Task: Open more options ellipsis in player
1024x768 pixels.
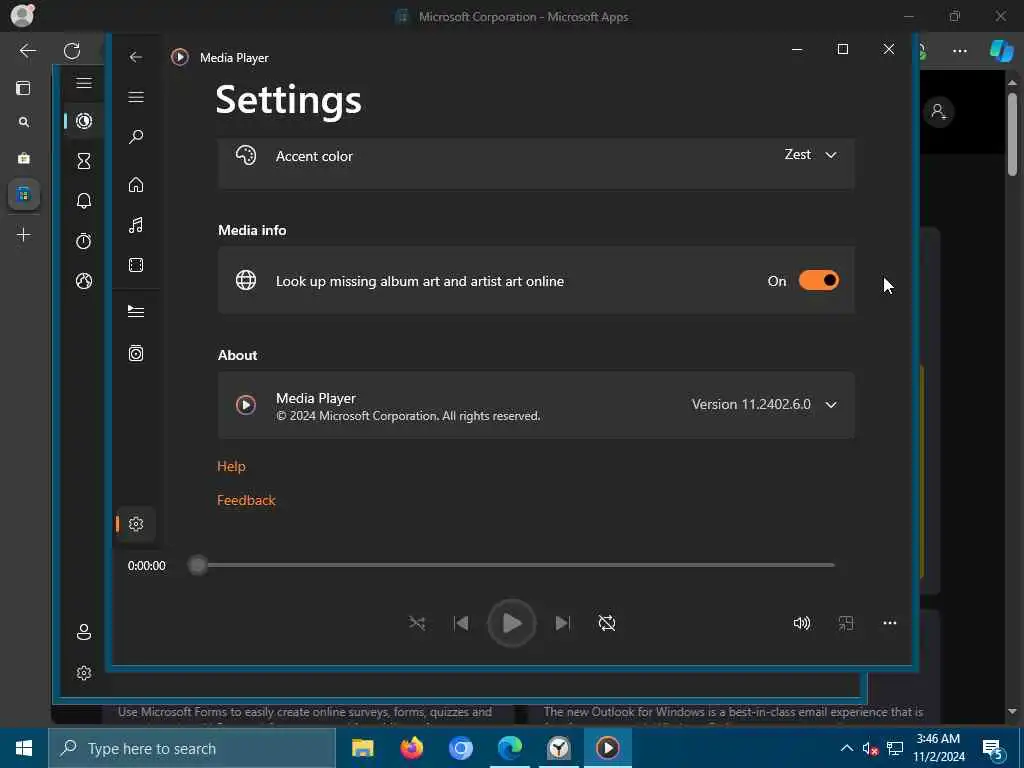Action: pos(889,623)
